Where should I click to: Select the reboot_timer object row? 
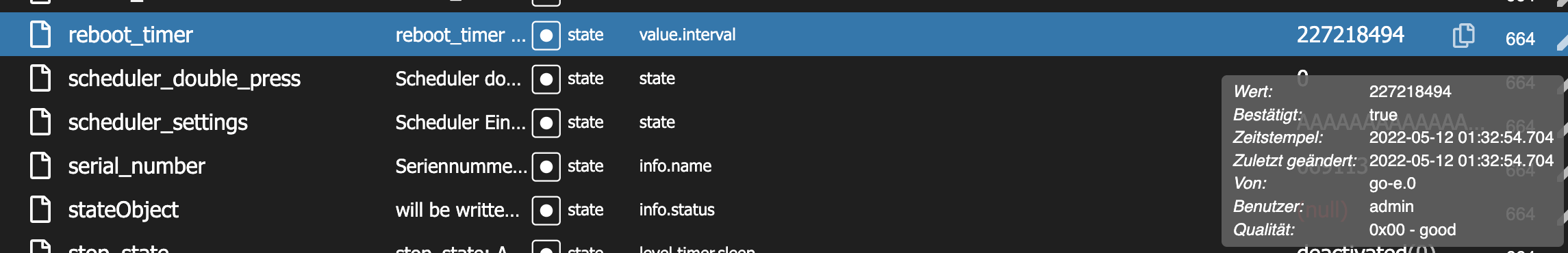pos(784,34)
